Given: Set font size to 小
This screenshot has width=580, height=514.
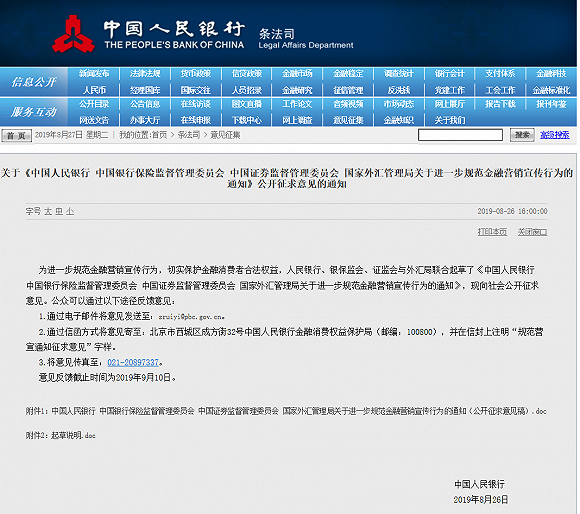Looking at the screenshot, I should 70,212.
